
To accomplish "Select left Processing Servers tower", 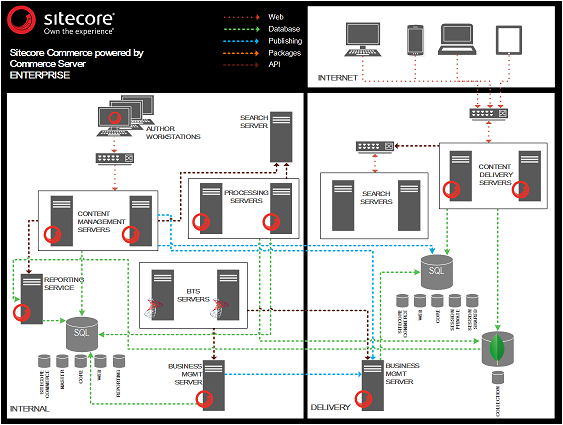I will pos(211,209).
